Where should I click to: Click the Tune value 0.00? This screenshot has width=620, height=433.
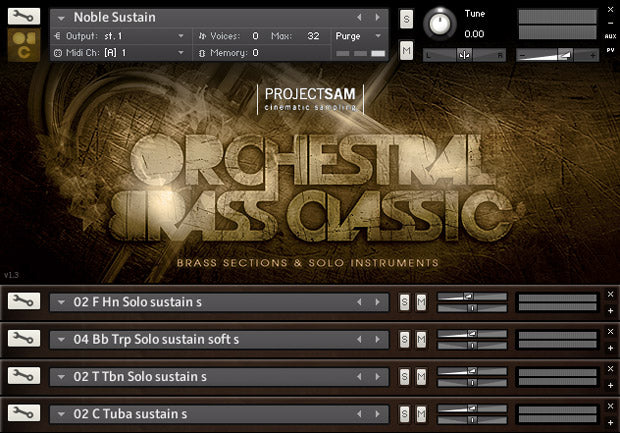point(474,34)
